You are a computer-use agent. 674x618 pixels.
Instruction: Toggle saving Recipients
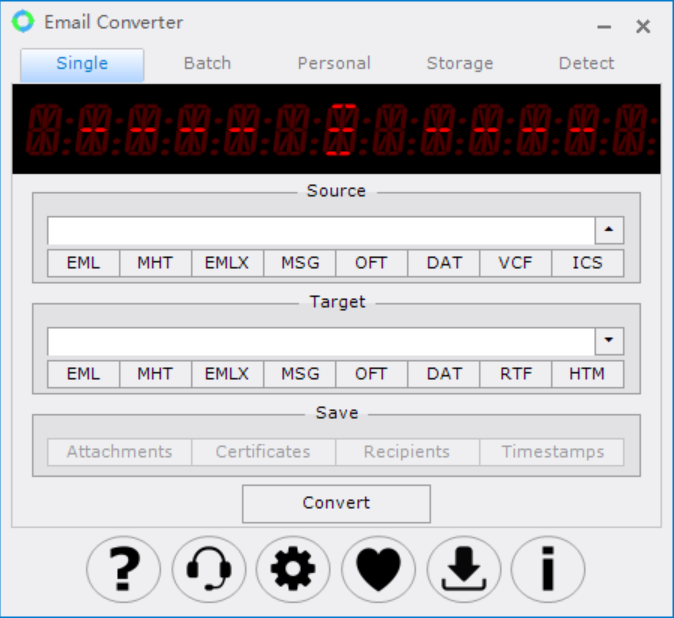(x=407, y=452)
